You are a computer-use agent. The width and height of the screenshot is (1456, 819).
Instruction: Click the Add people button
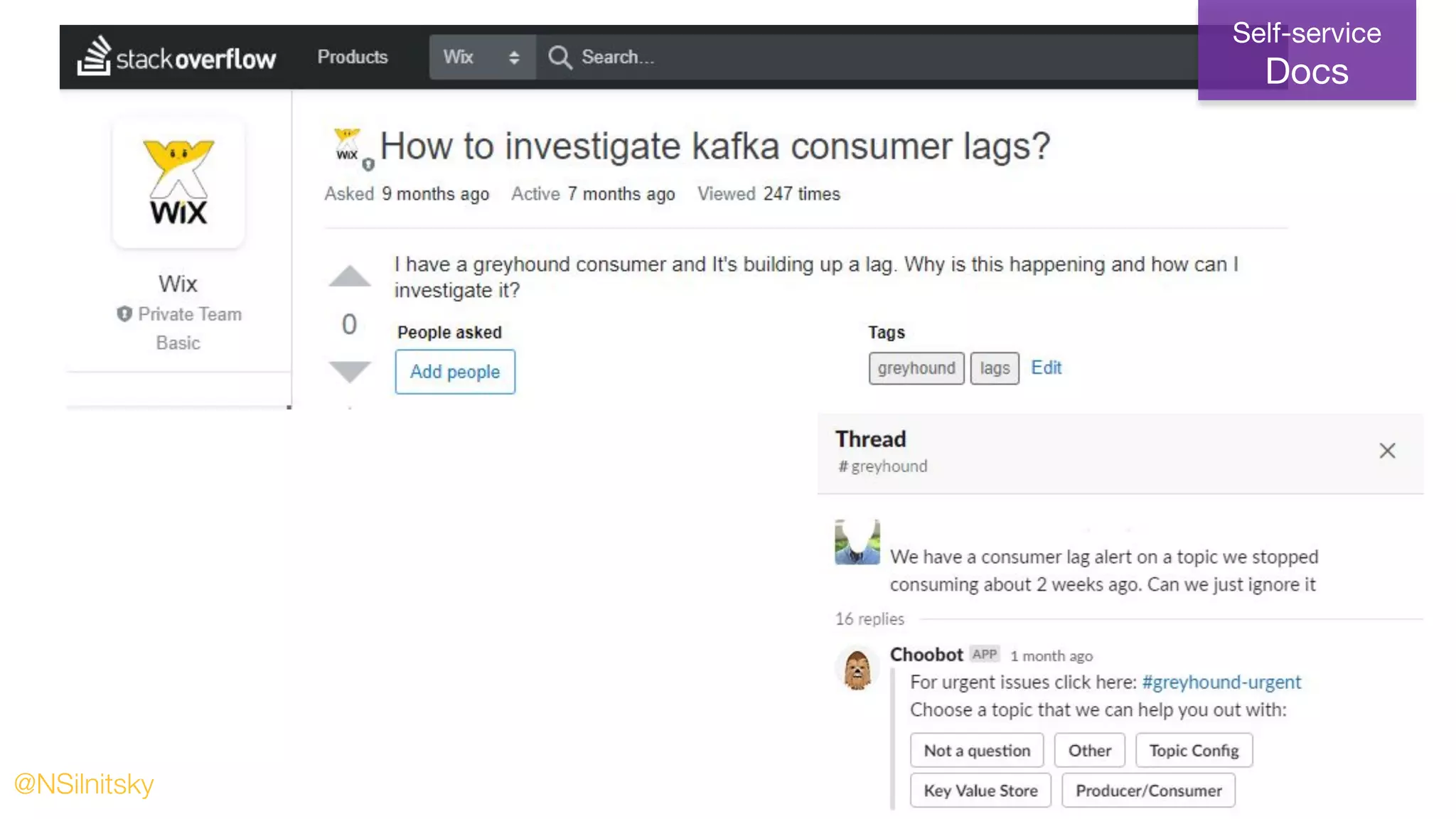click(x=455, y=372)
